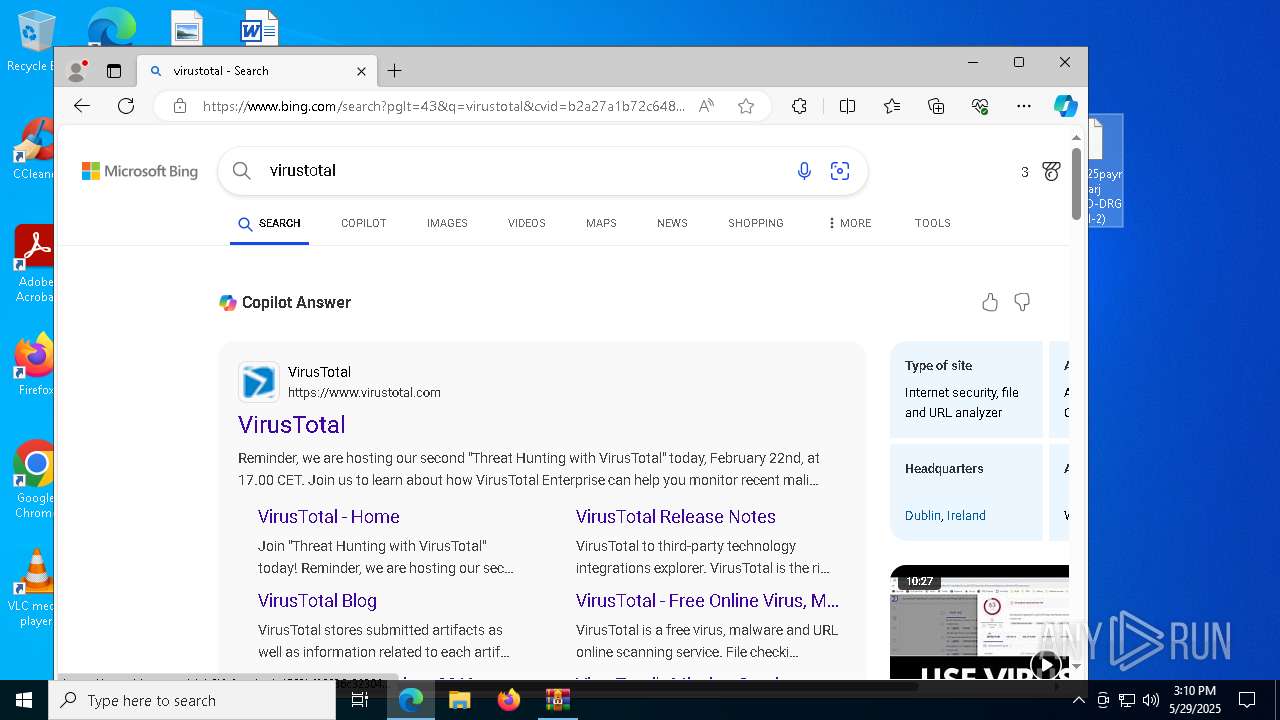Click the Dublin, Ireland link
The height and width of the screenshot is (720, 1280).
click(945, 516)
